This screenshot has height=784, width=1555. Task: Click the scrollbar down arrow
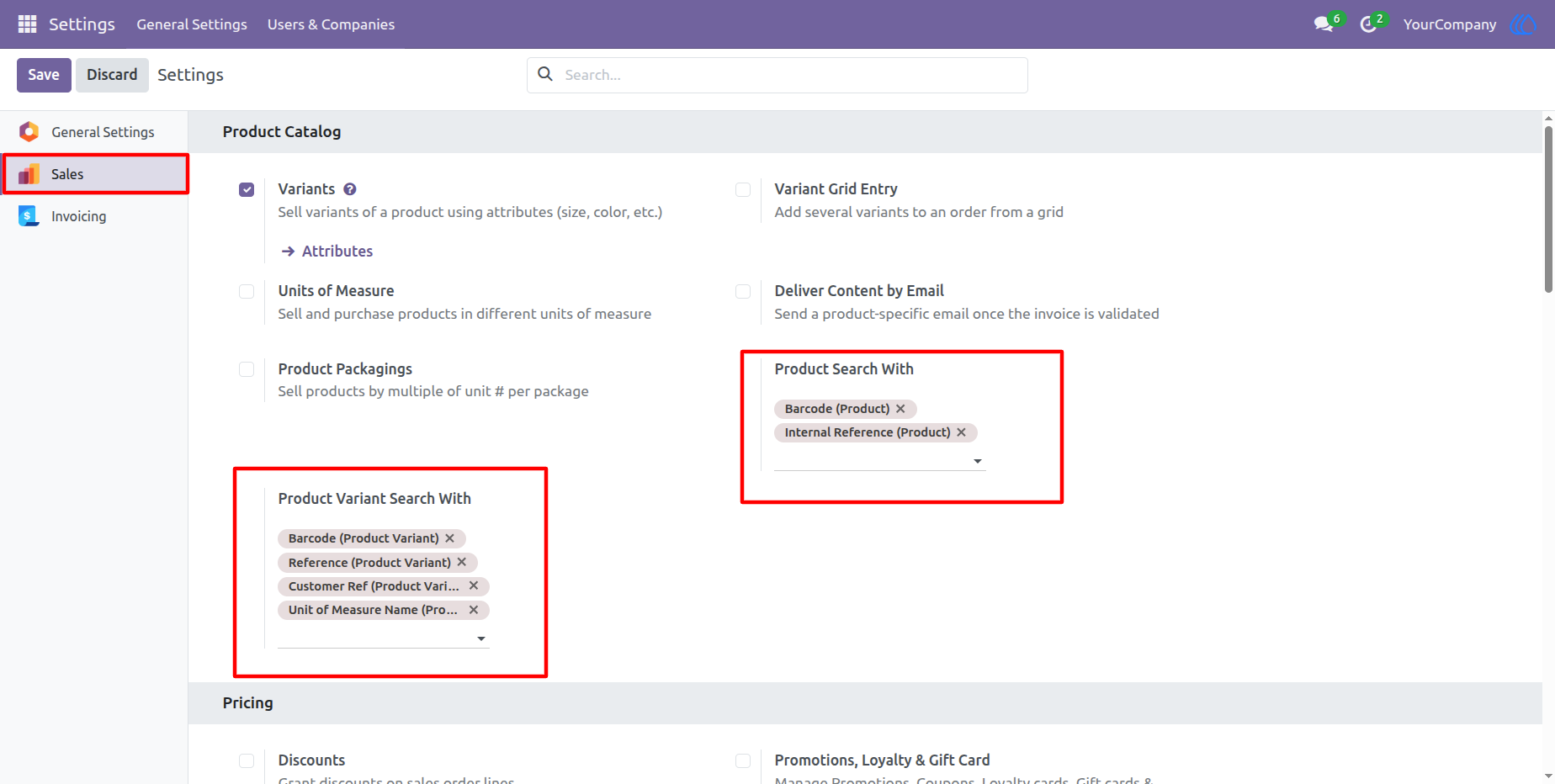click(x=1548, y=776)
